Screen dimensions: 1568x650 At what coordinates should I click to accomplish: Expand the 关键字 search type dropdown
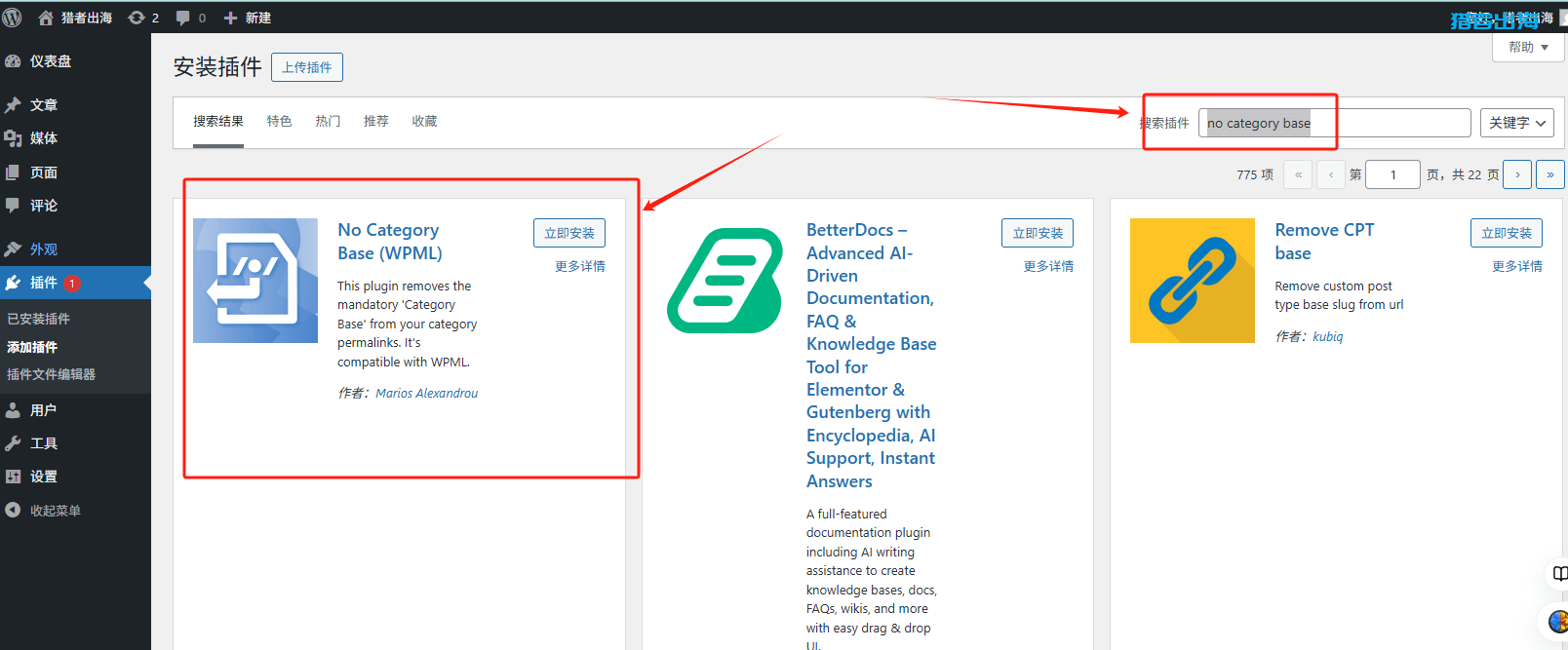click(x=1516, y=123)
